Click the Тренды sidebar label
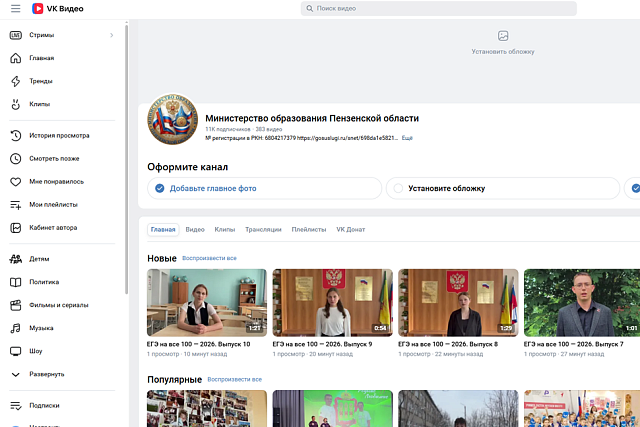This screenshot has height=427, width=640. pos(41,81)
